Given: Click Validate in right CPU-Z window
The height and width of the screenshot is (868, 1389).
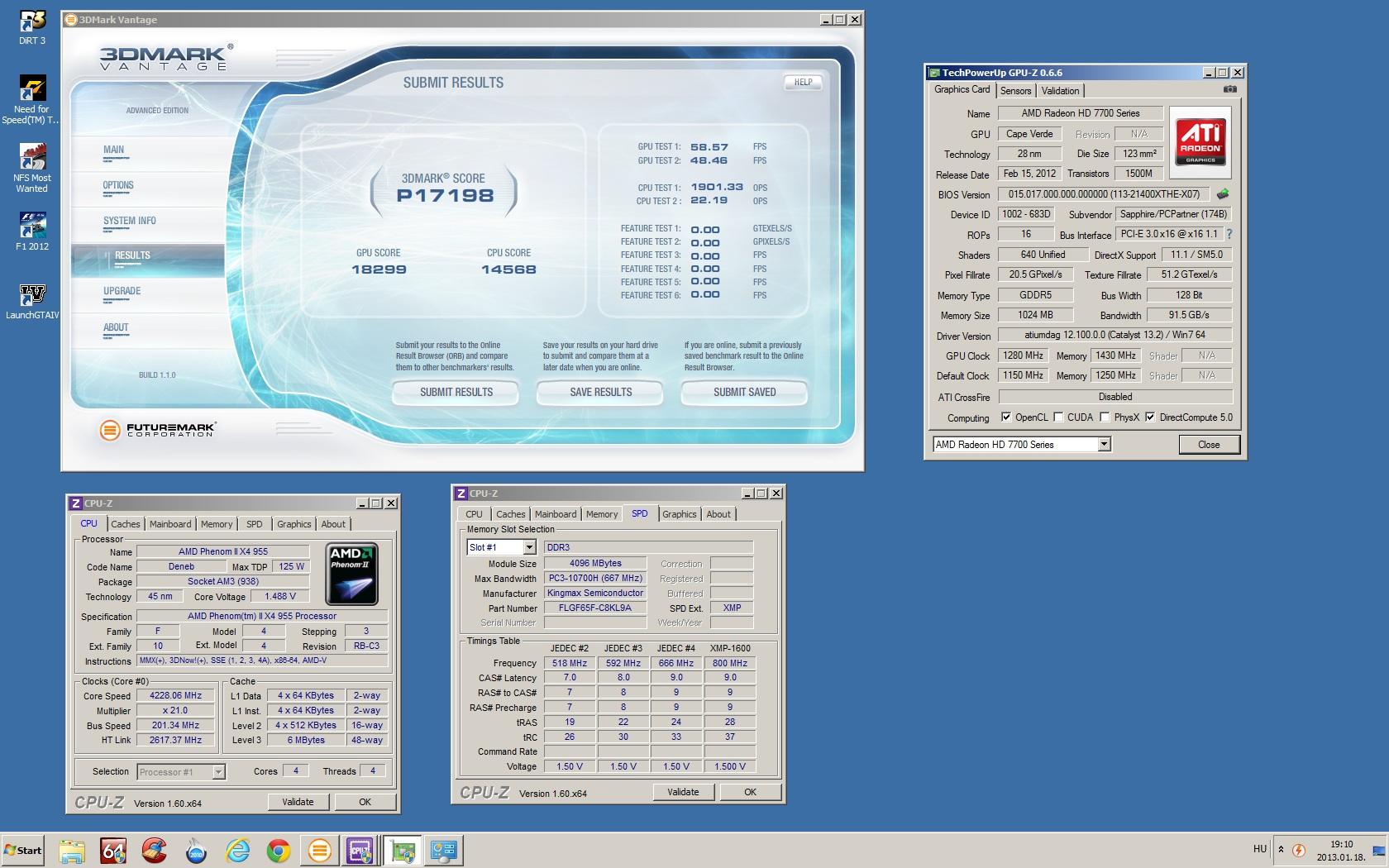Looking at the screenshot, I should 683,792.
